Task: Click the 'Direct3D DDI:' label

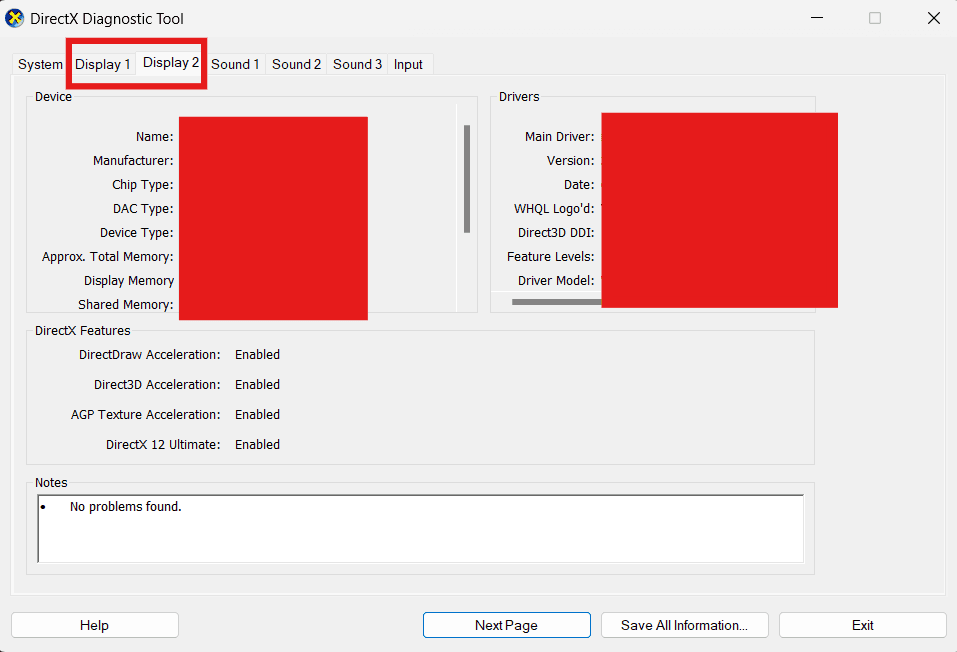Action: click(556, 233)
